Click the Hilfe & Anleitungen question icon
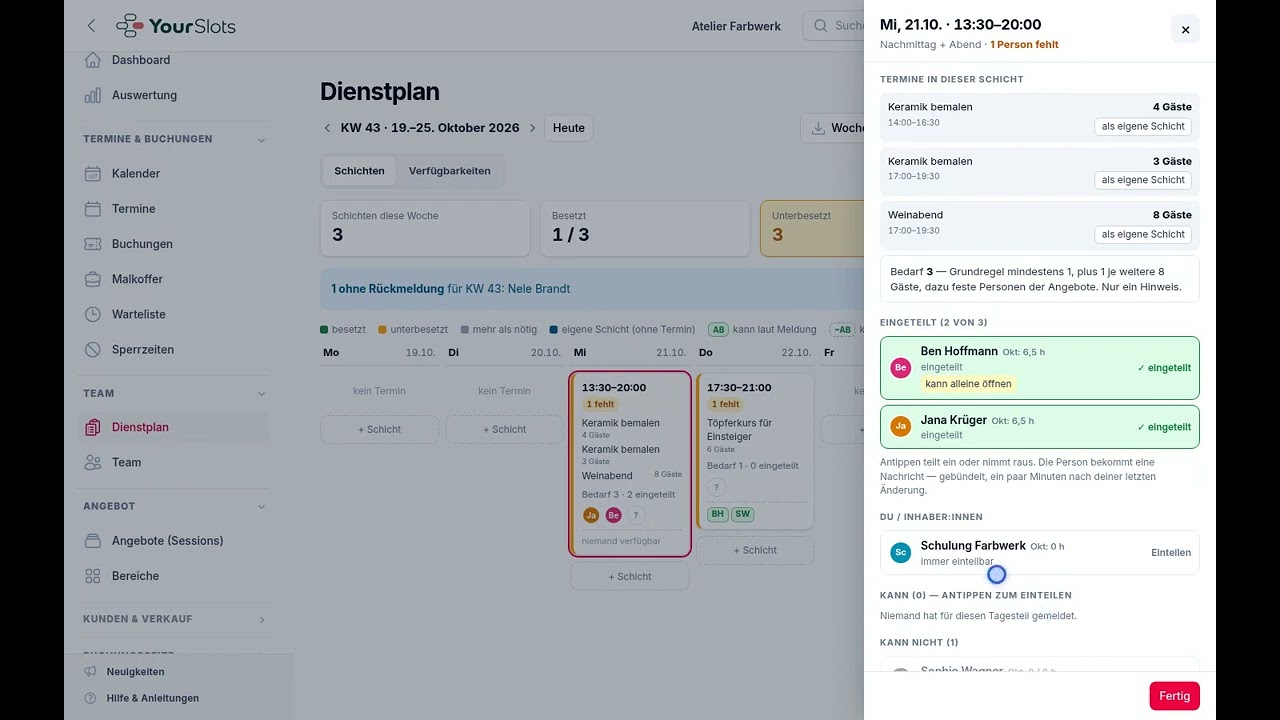This screenshot has width=1280, height=720. pyautogui.click(x=91, y=698)
